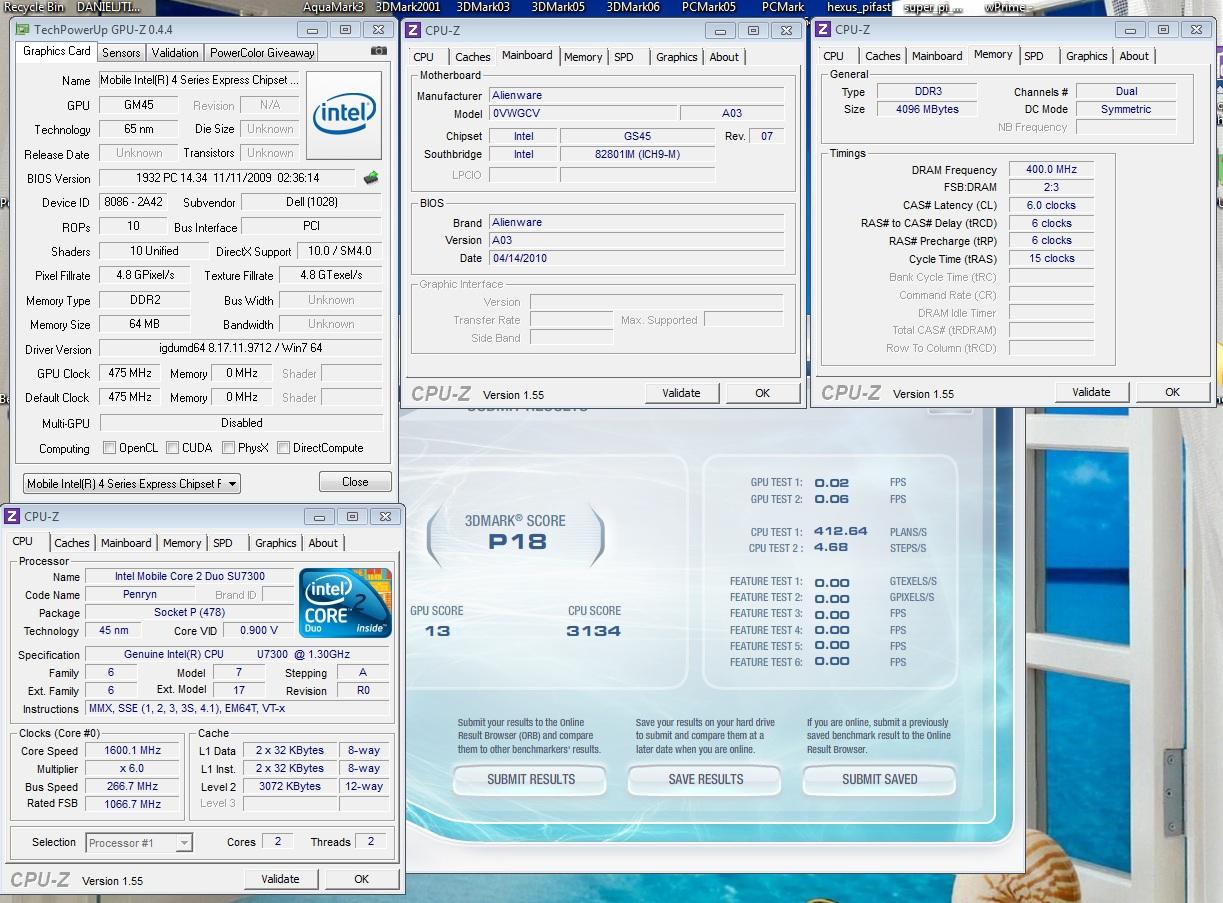Open the 3DMark2001 desktop shortcut
This screenshot has height=903, width=1223.
pos(408,7)
